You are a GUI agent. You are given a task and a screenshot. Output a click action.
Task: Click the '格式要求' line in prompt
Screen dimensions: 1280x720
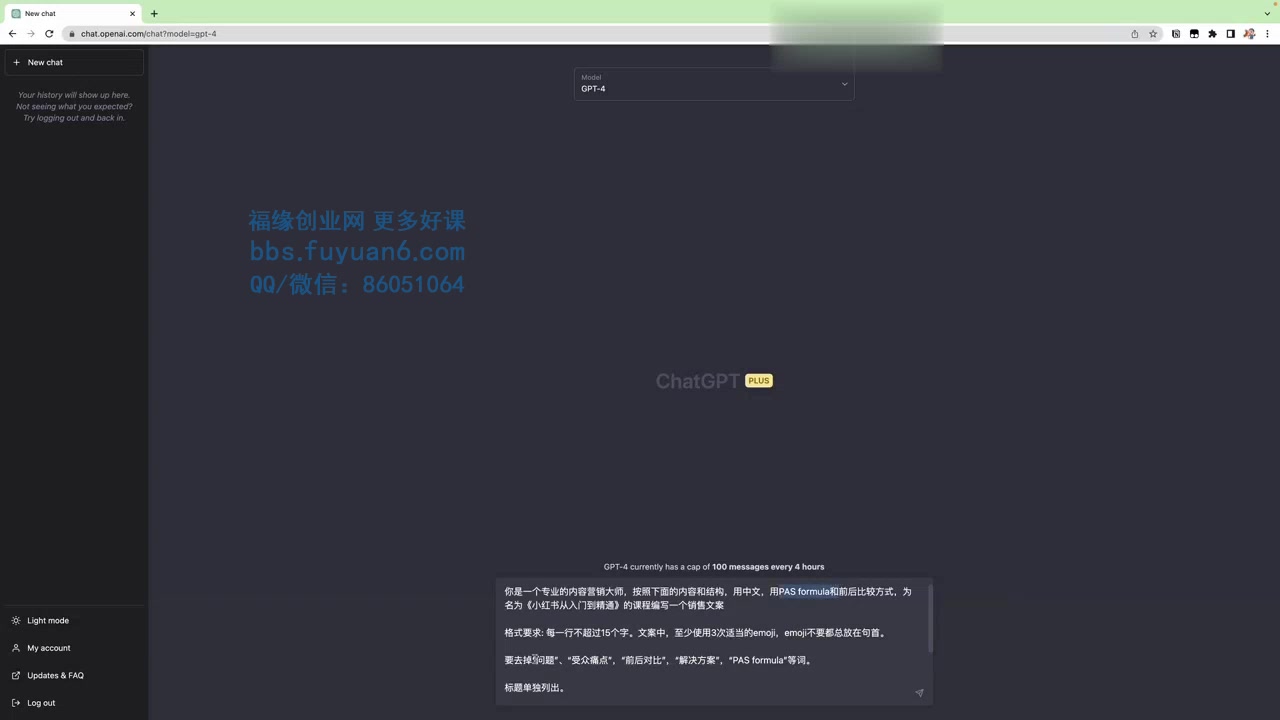tap(696, 633)
